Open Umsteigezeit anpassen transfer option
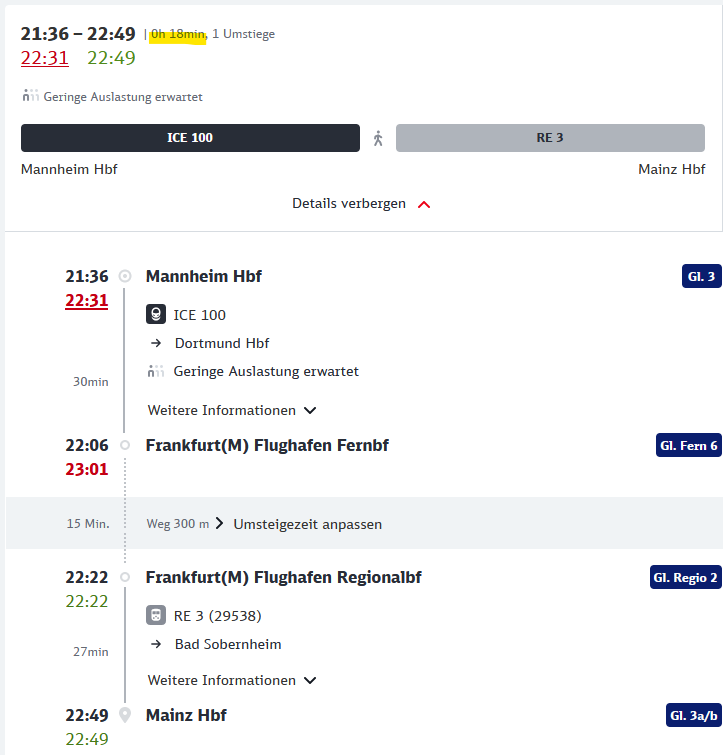 [307, 524]
